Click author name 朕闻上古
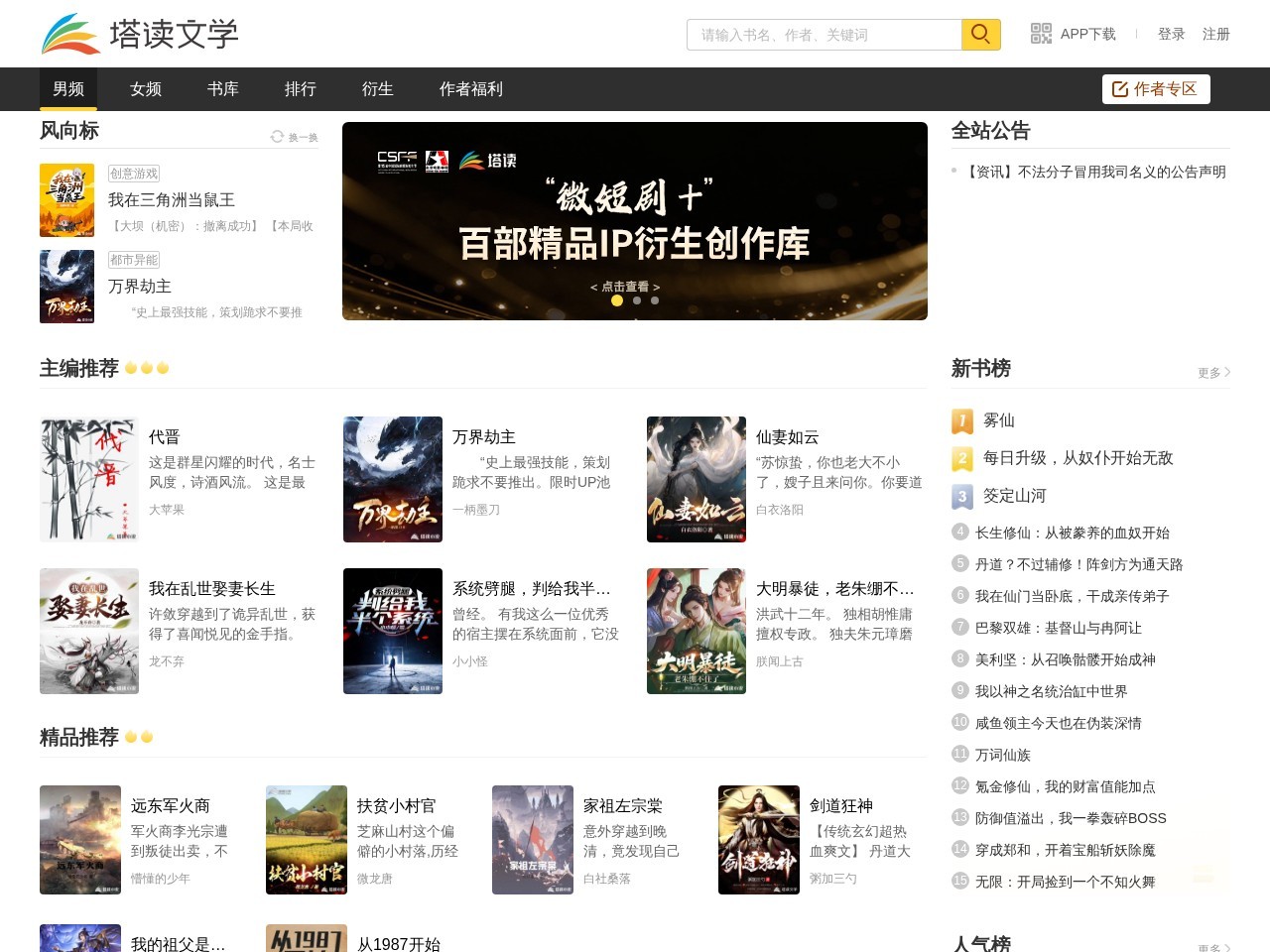Screen dimensions: 1270x952 pos(780,661)
